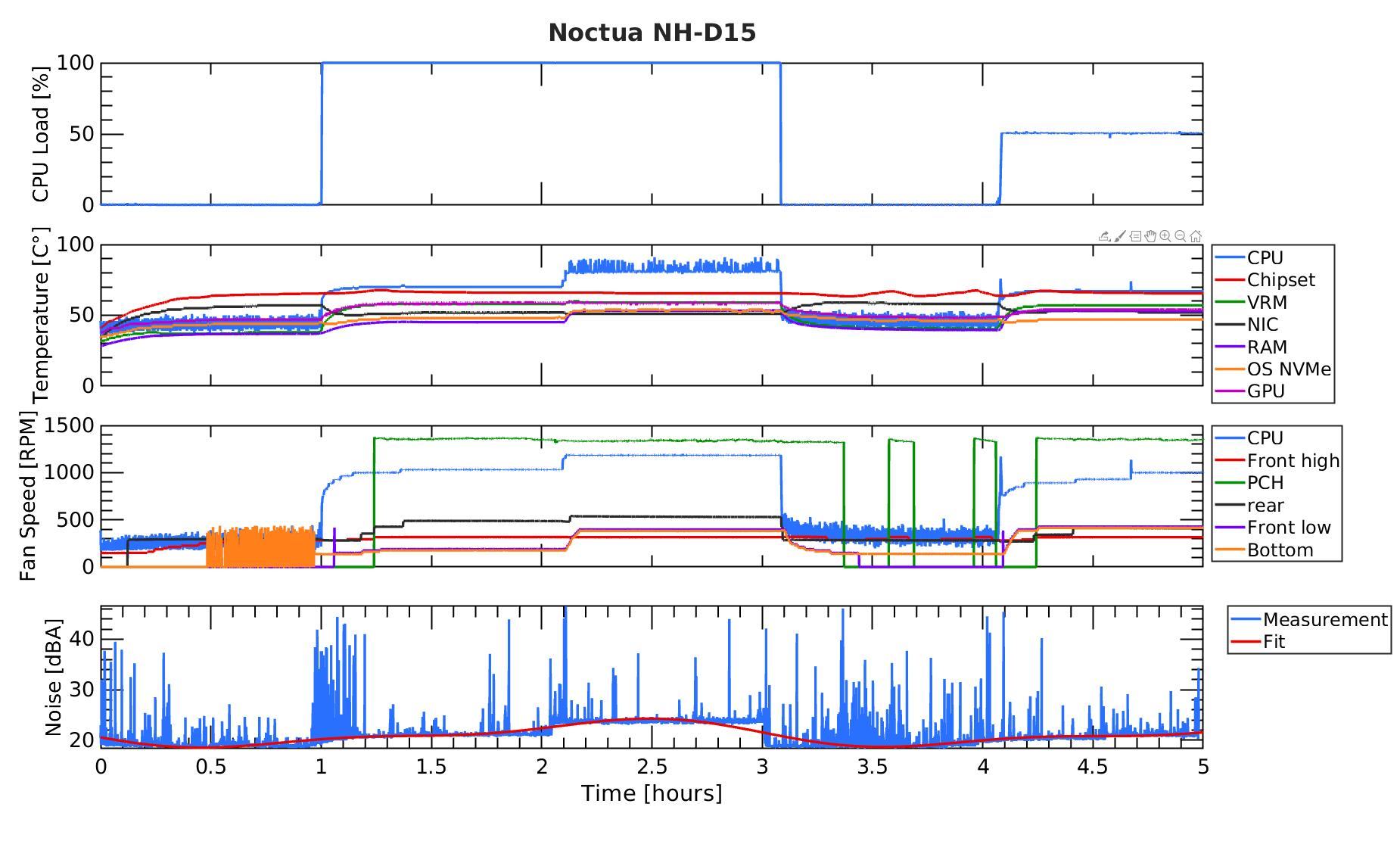Click the zoom in magnifier
The image size is (1400, 841).
(x=1165, y=236)
